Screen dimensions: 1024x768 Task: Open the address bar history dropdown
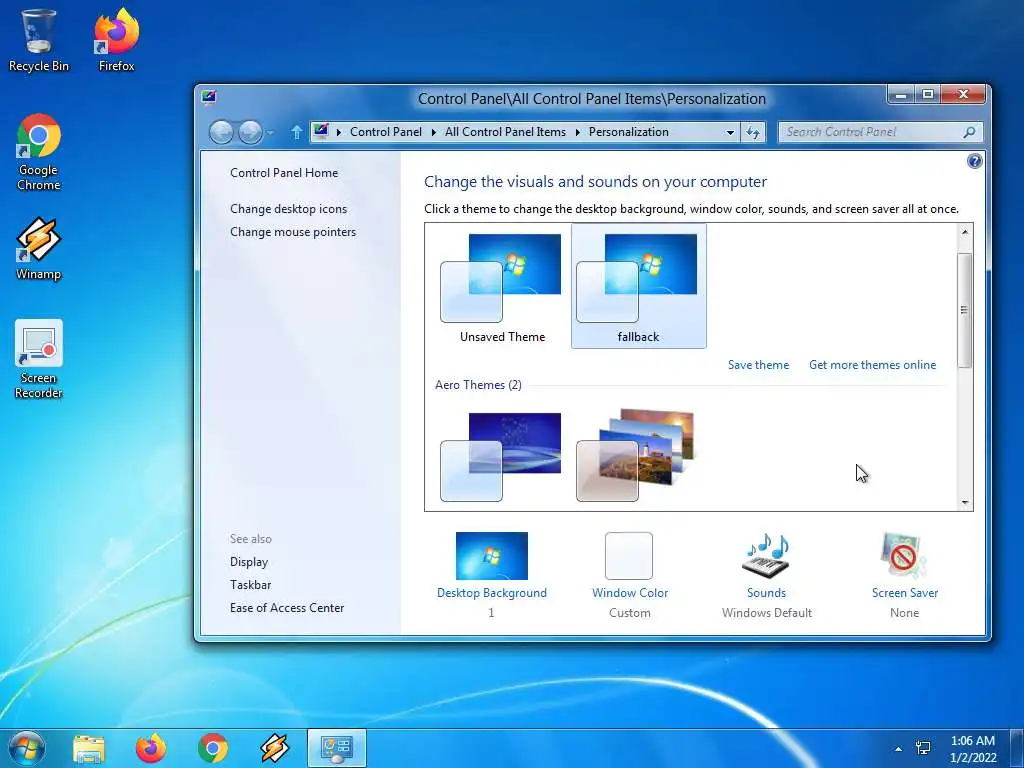[x=730, y=133]
